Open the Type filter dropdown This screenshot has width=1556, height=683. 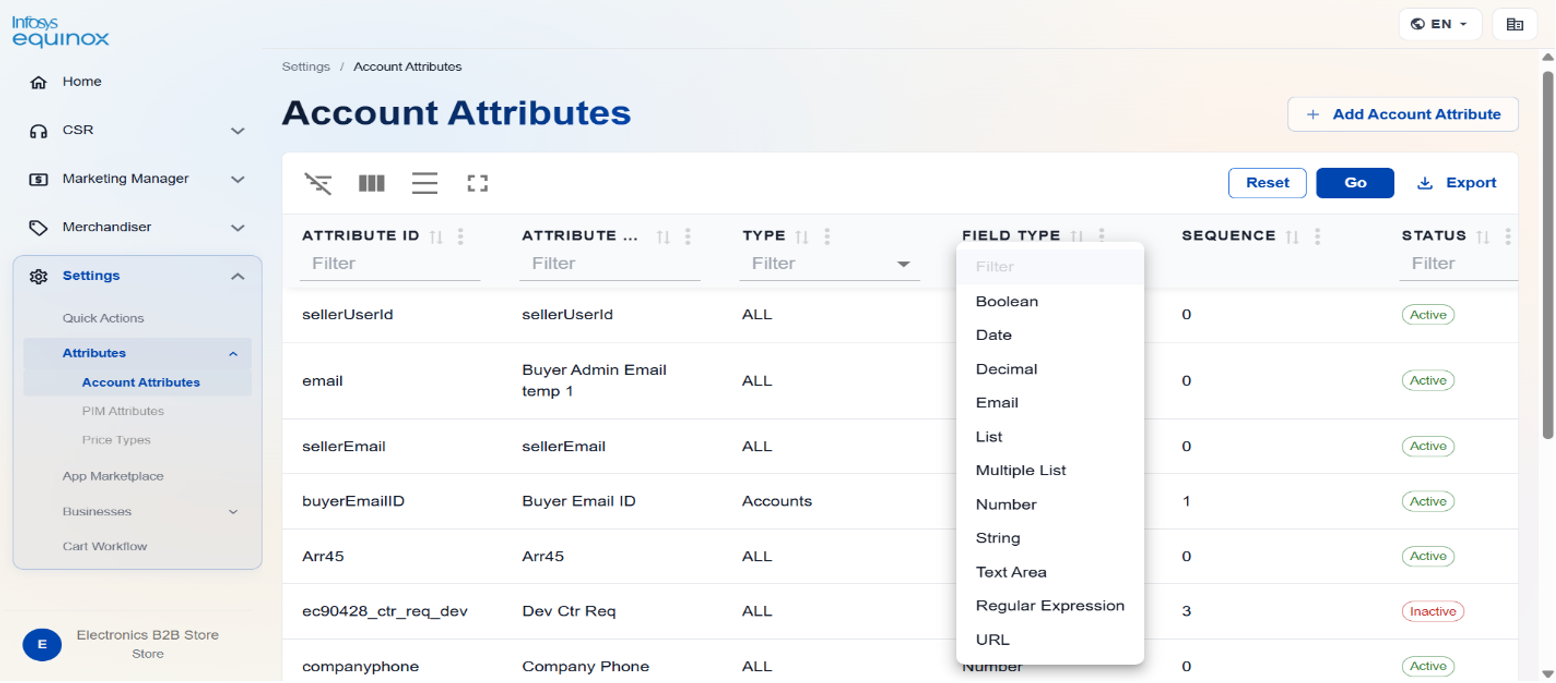click(x=904, y=264)
